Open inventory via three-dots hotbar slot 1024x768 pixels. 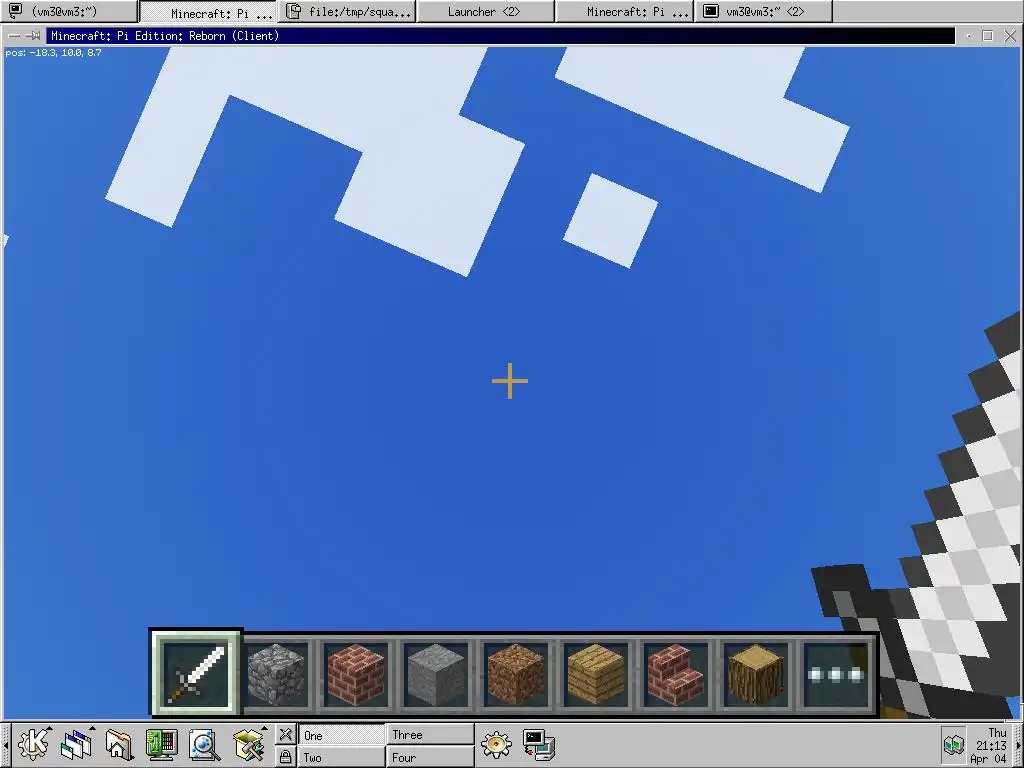pos(835,675)
